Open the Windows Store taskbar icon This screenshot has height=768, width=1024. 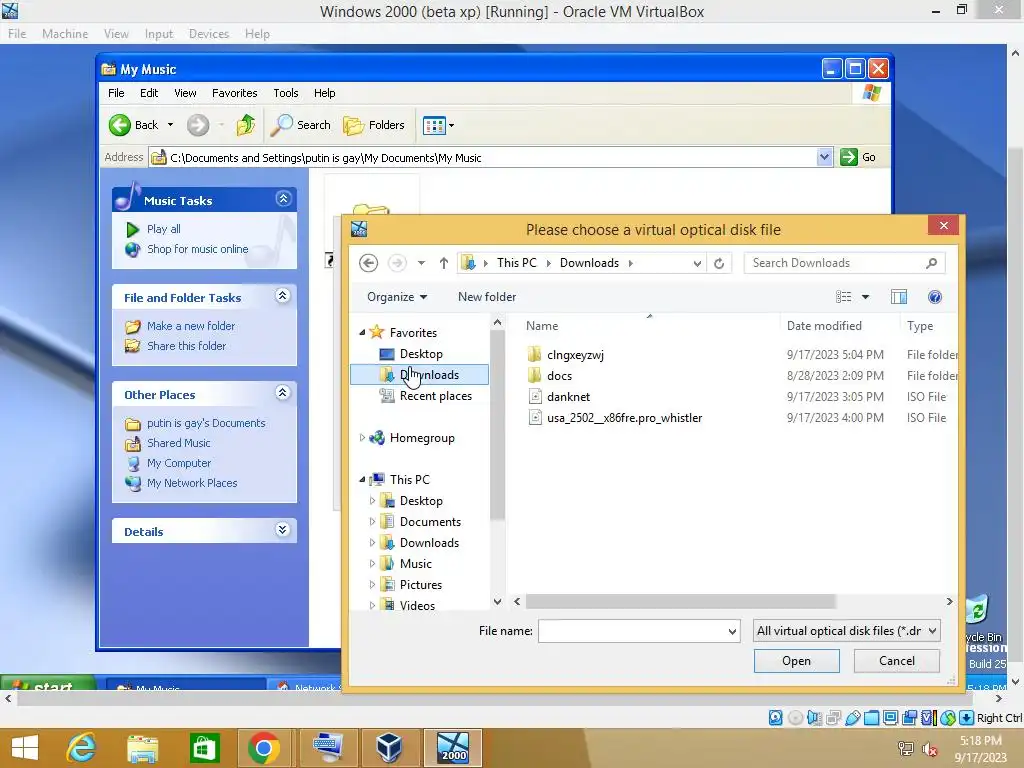click(204, 748)
